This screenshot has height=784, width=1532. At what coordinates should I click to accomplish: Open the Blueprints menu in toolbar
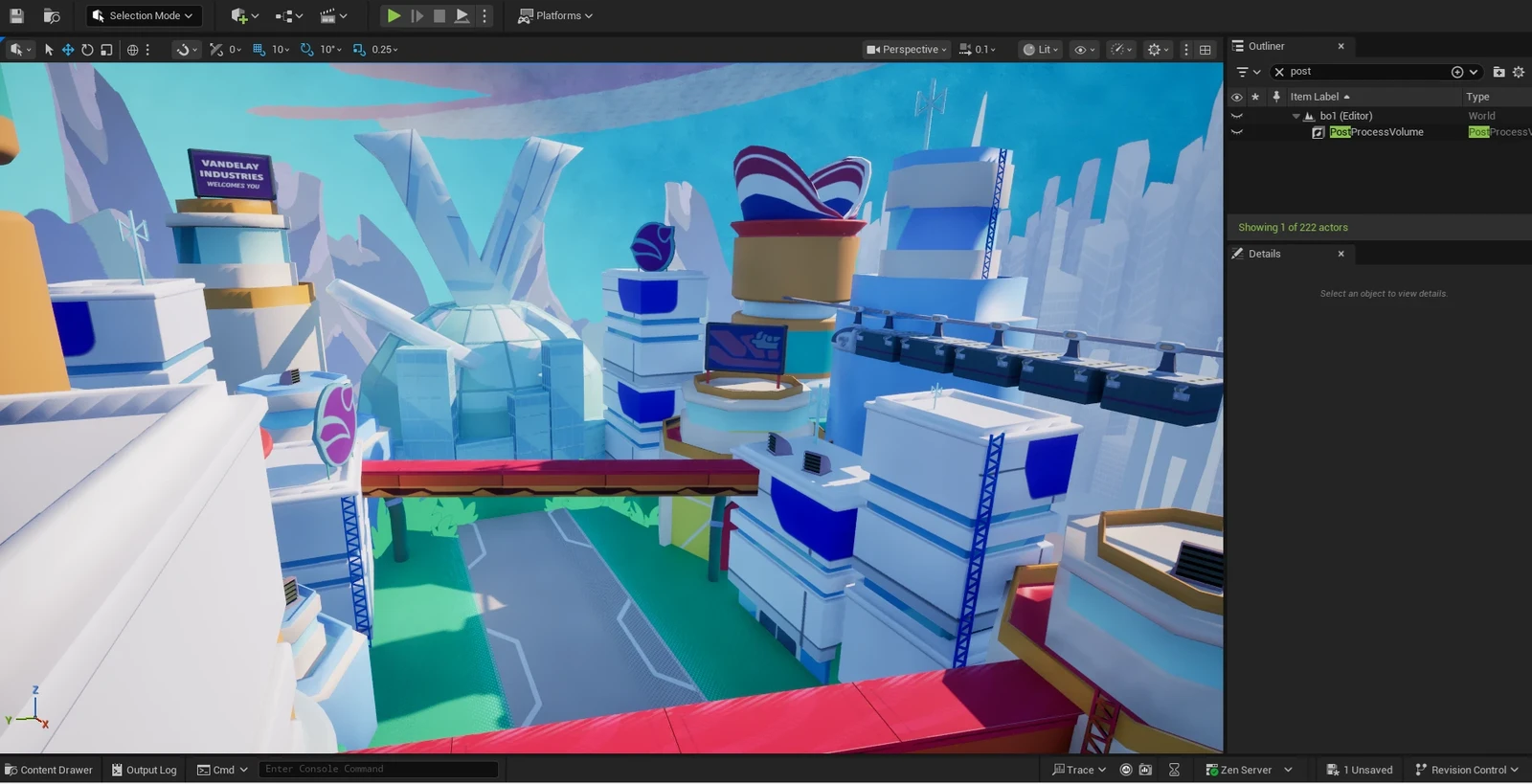[x=288, y=15]
